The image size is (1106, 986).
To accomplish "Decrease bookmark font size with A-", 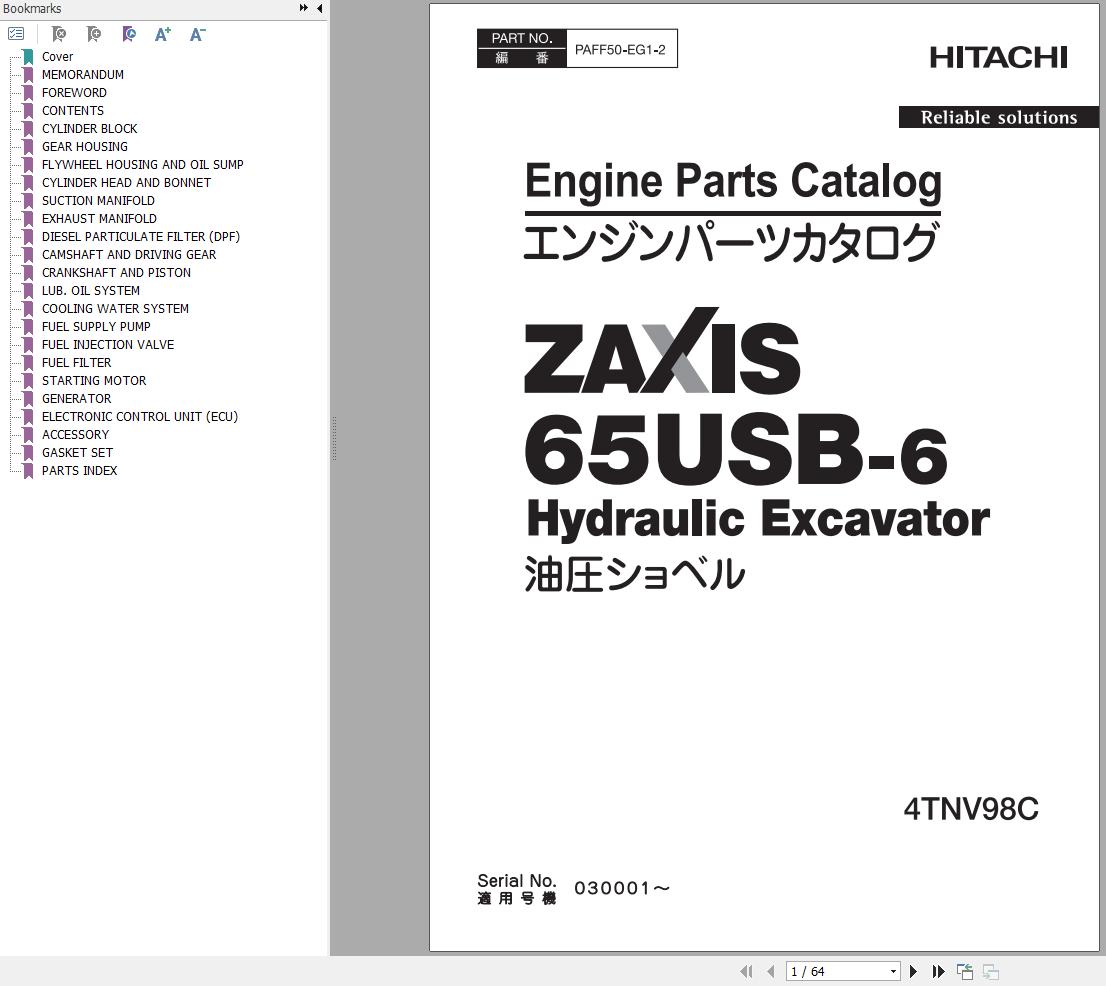I will click(x=198, y=34).
